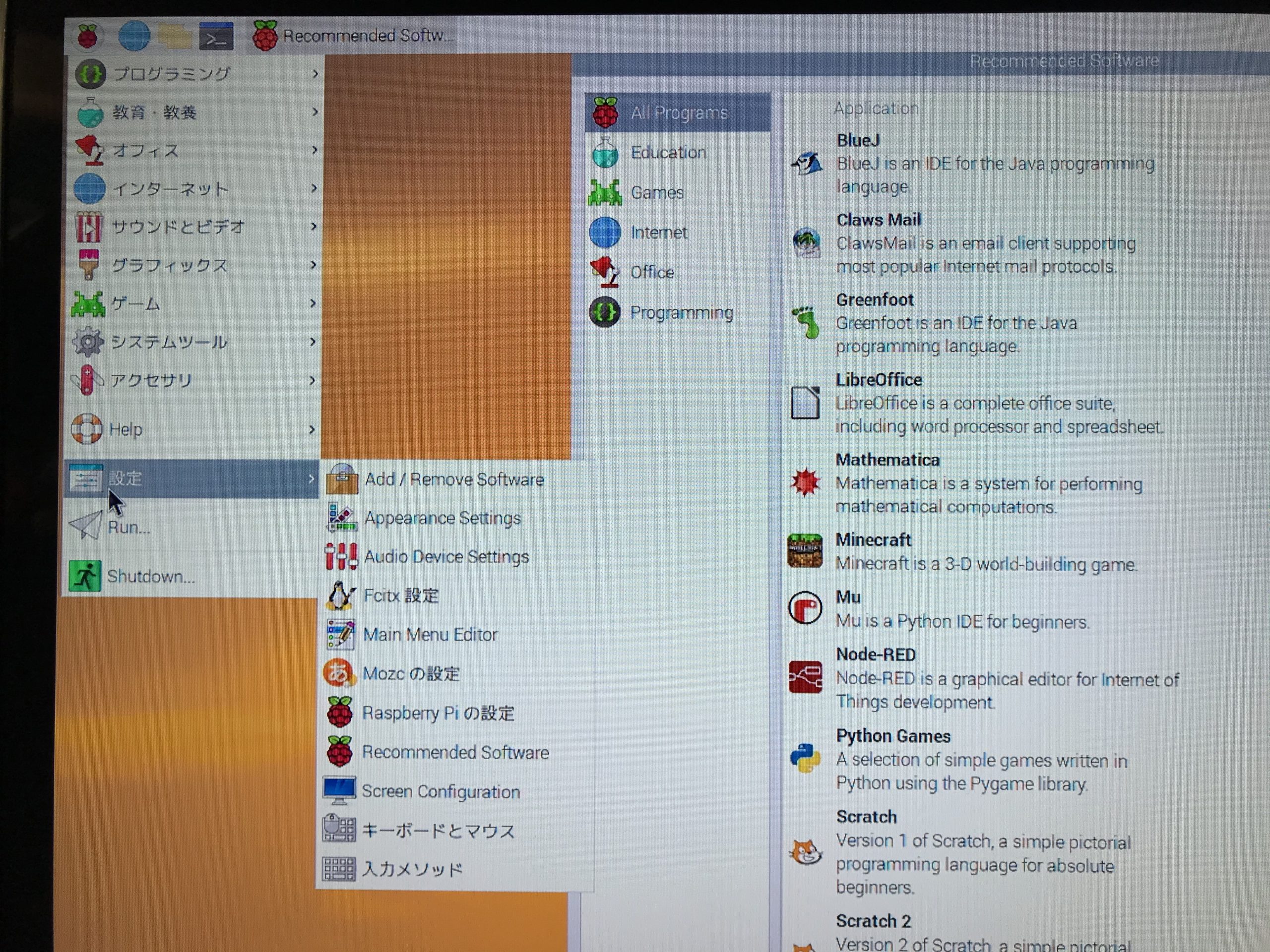The image size is (1270, 952).
Task: Select the Python Games application title
Action: click(x=893, y=736)
